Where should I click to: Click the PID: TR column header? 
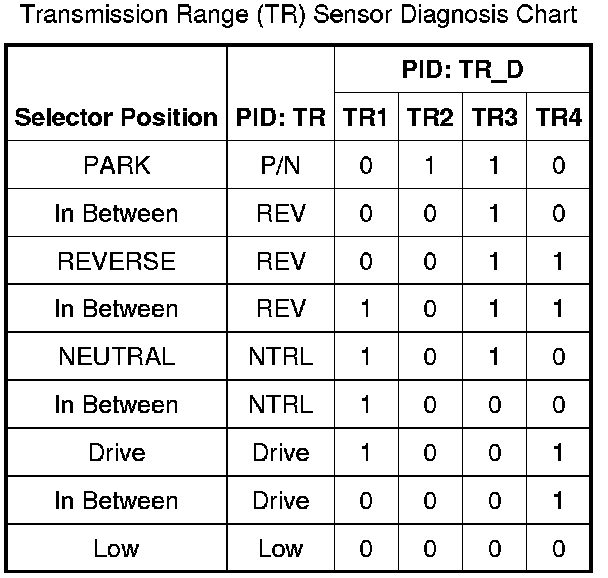[281, 117]
